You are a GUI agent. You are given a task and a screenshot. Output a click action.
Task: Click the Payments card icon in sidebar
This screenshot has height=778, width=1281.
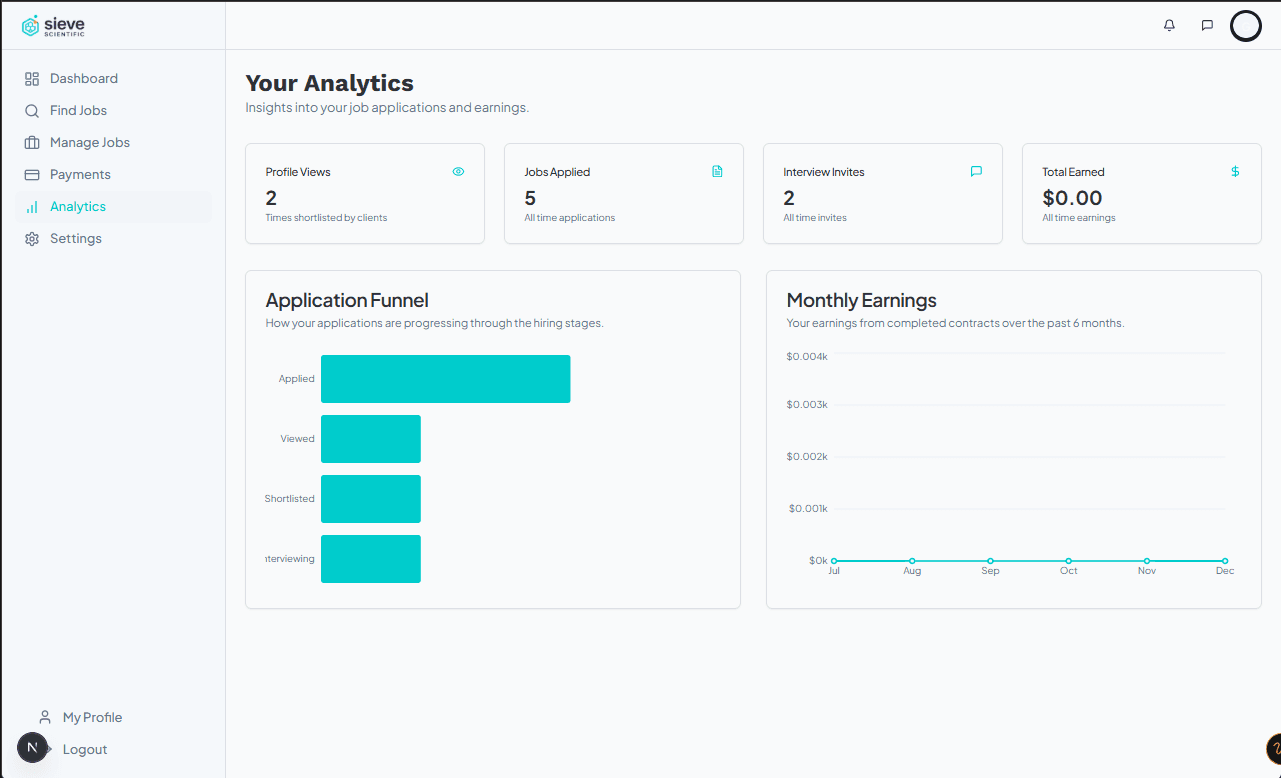tap(33, 174)
